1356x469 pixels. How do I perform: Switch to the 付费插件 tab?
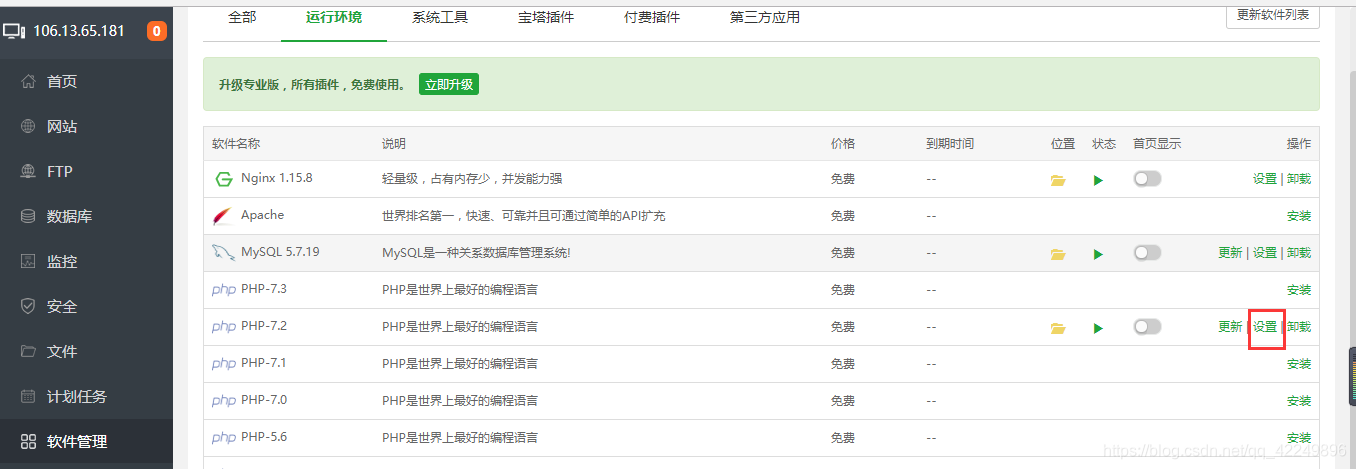652,18
